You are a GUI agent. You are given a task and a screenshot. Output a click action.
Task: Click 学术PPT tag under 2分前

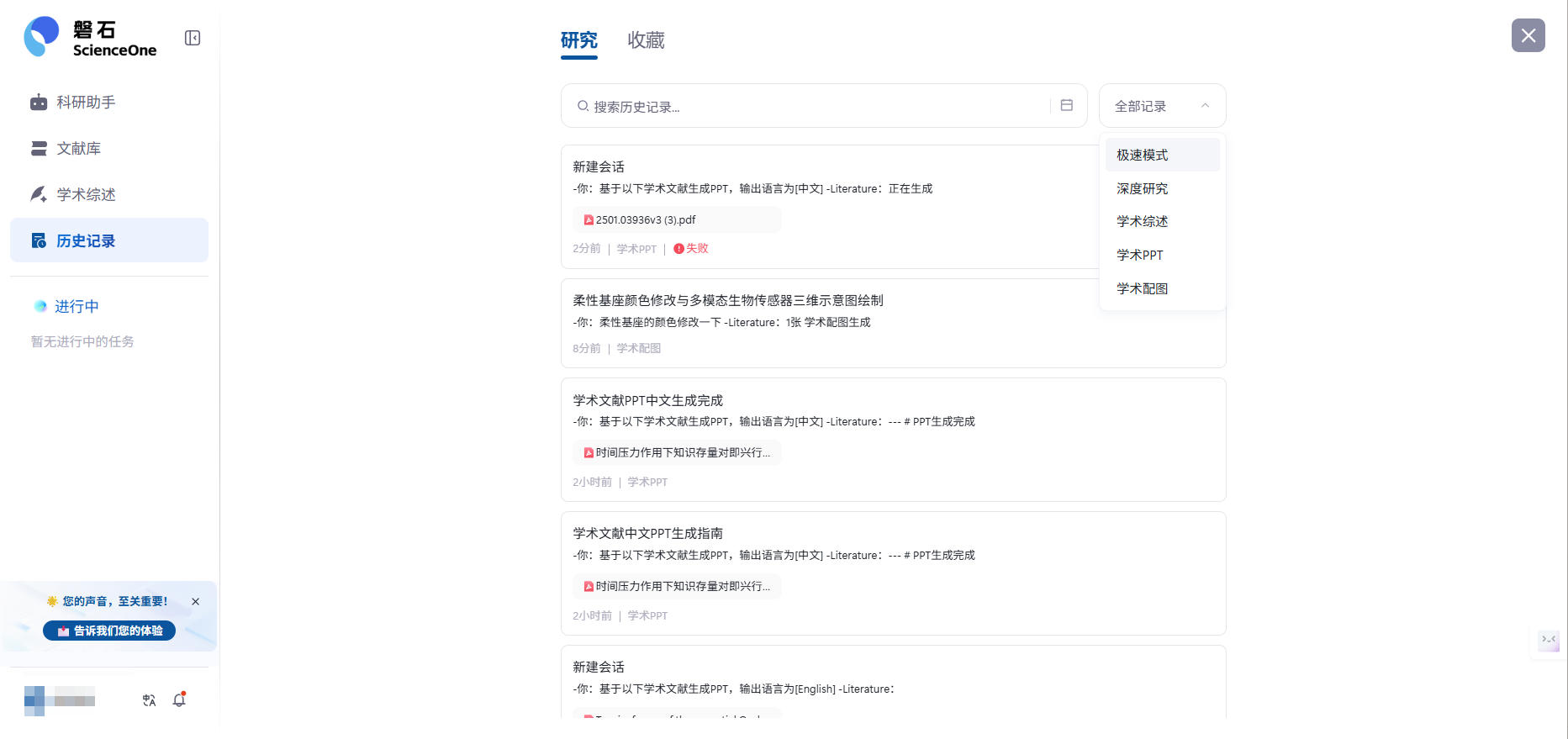[636, 249]
